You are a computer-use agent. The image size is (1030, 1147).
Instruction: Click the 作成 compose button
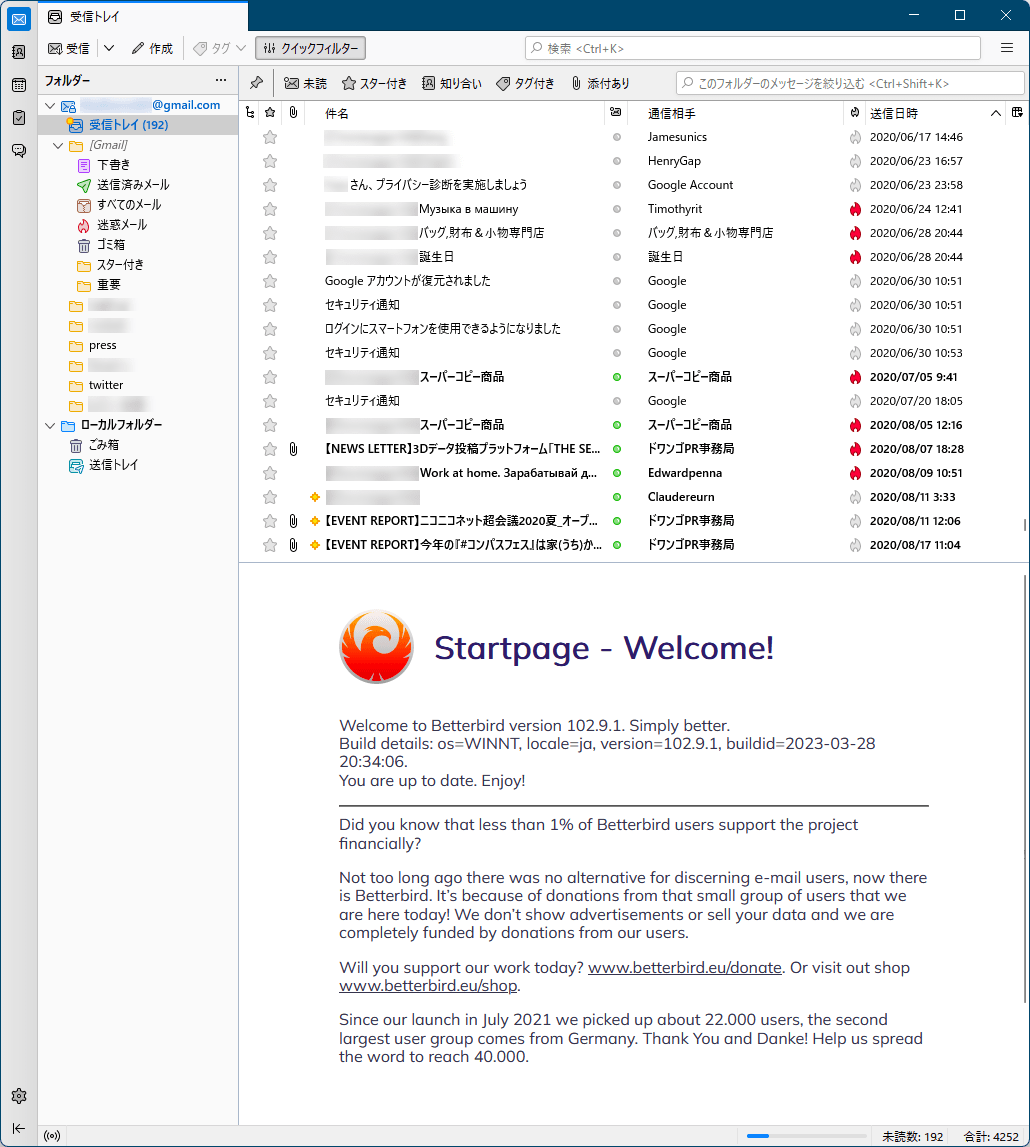point(152,48)
